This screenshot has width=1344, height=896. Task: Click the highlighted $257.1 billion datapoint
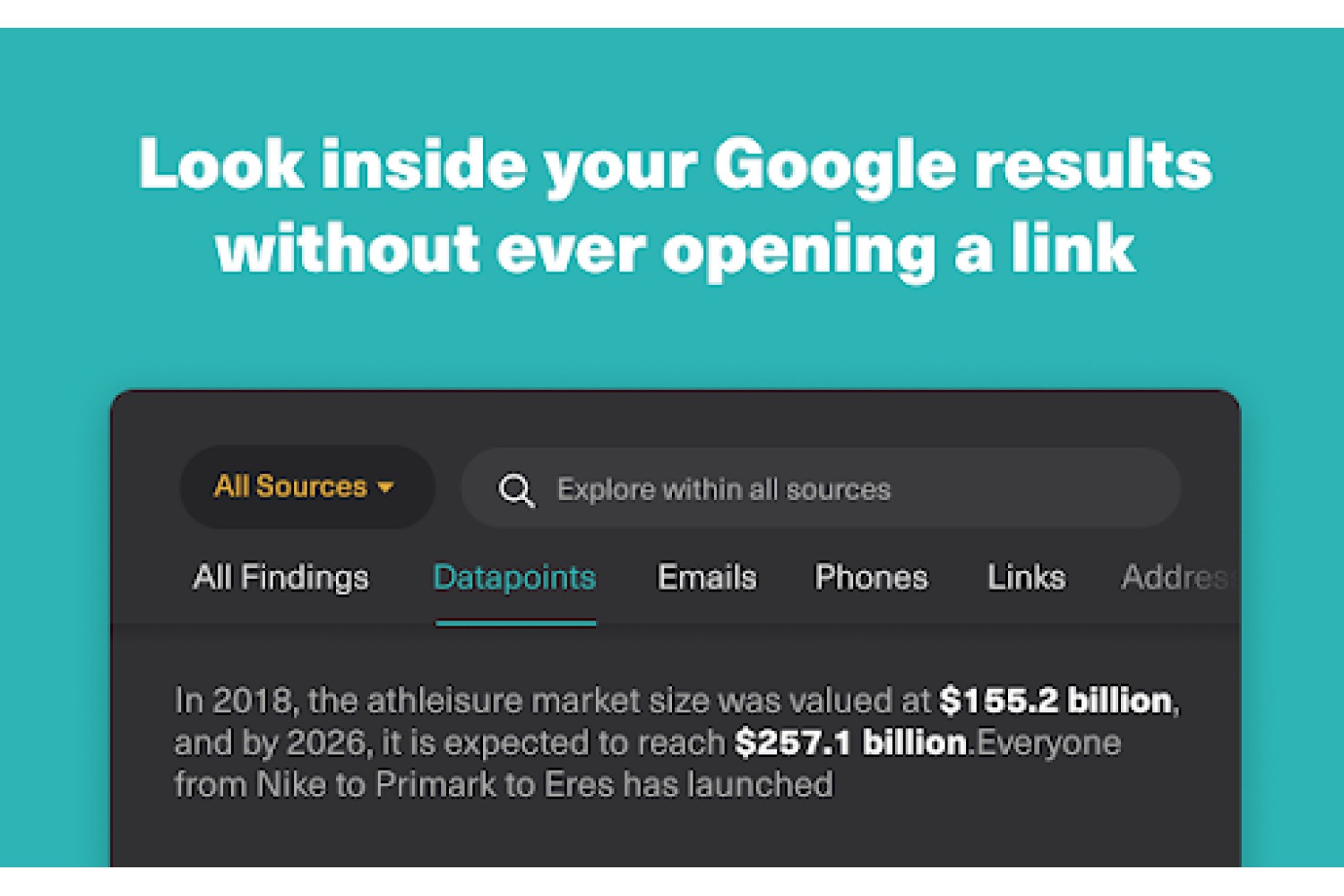coord(851,742)
